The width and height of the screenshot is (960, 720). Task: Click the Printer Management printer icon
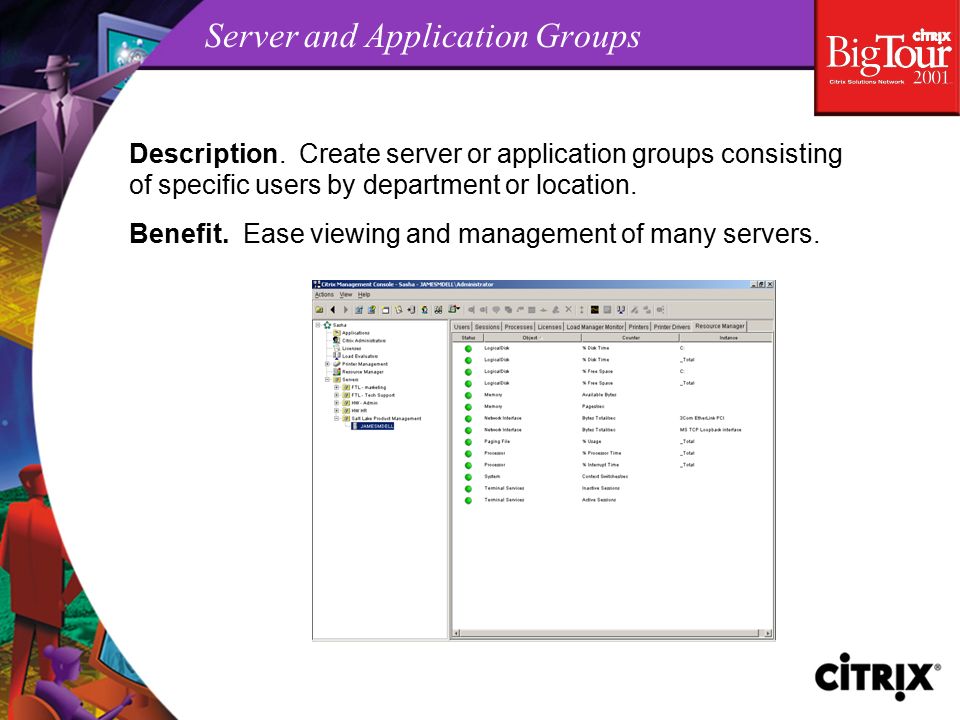[x=336, y=364]
